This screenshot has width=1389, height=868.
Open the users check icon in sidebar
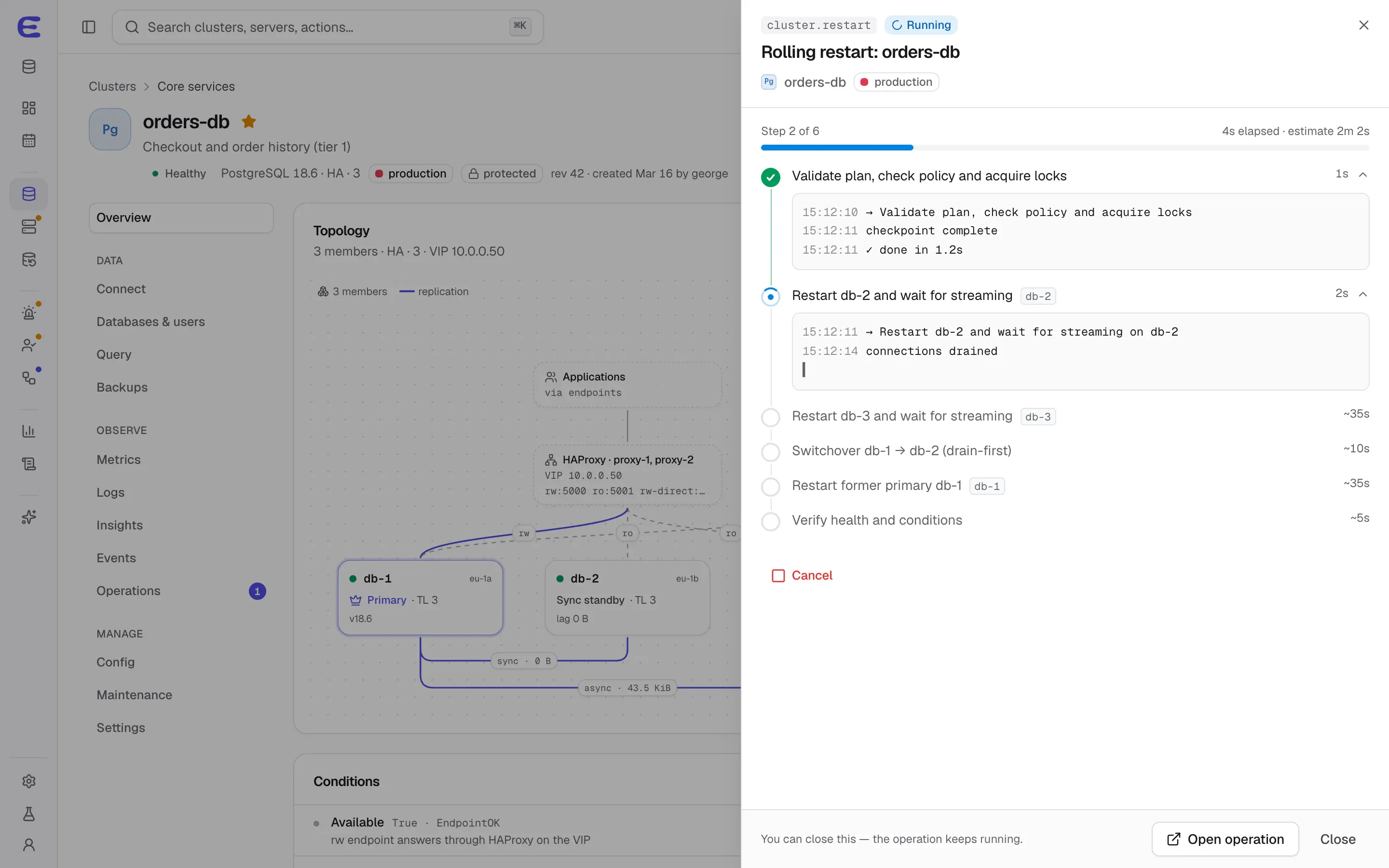point(29,346)
